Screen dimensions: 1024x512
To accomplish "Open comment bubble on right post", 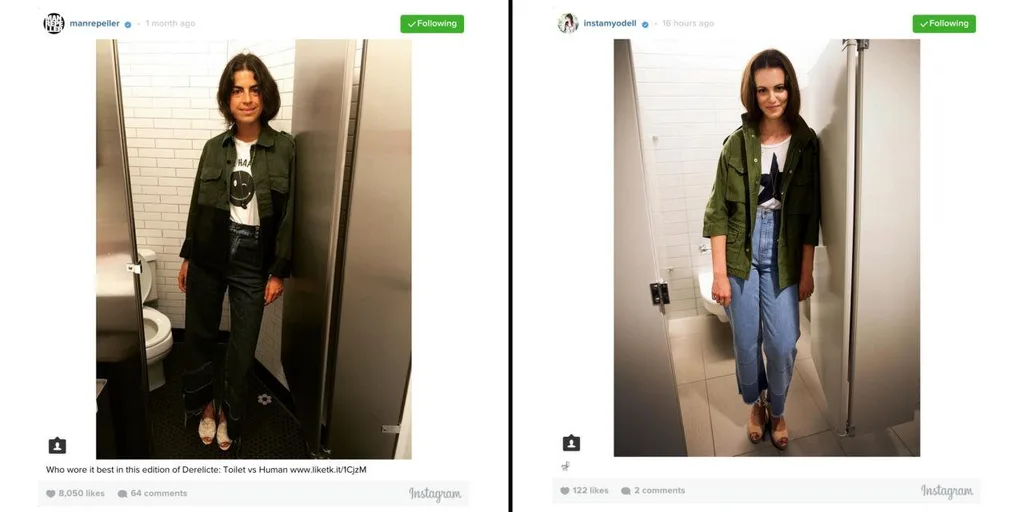I will [626, 490].
